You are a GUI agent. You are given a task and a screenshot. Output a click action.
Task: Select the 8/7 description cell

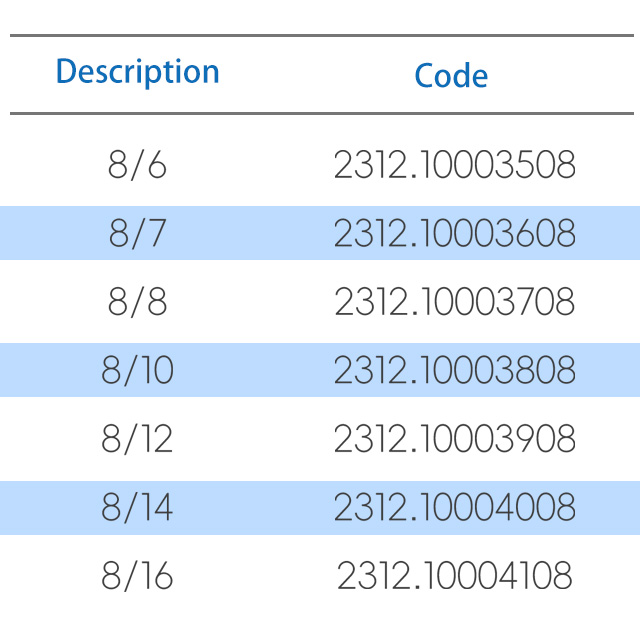pyautogui.click(x=137, y=233)
